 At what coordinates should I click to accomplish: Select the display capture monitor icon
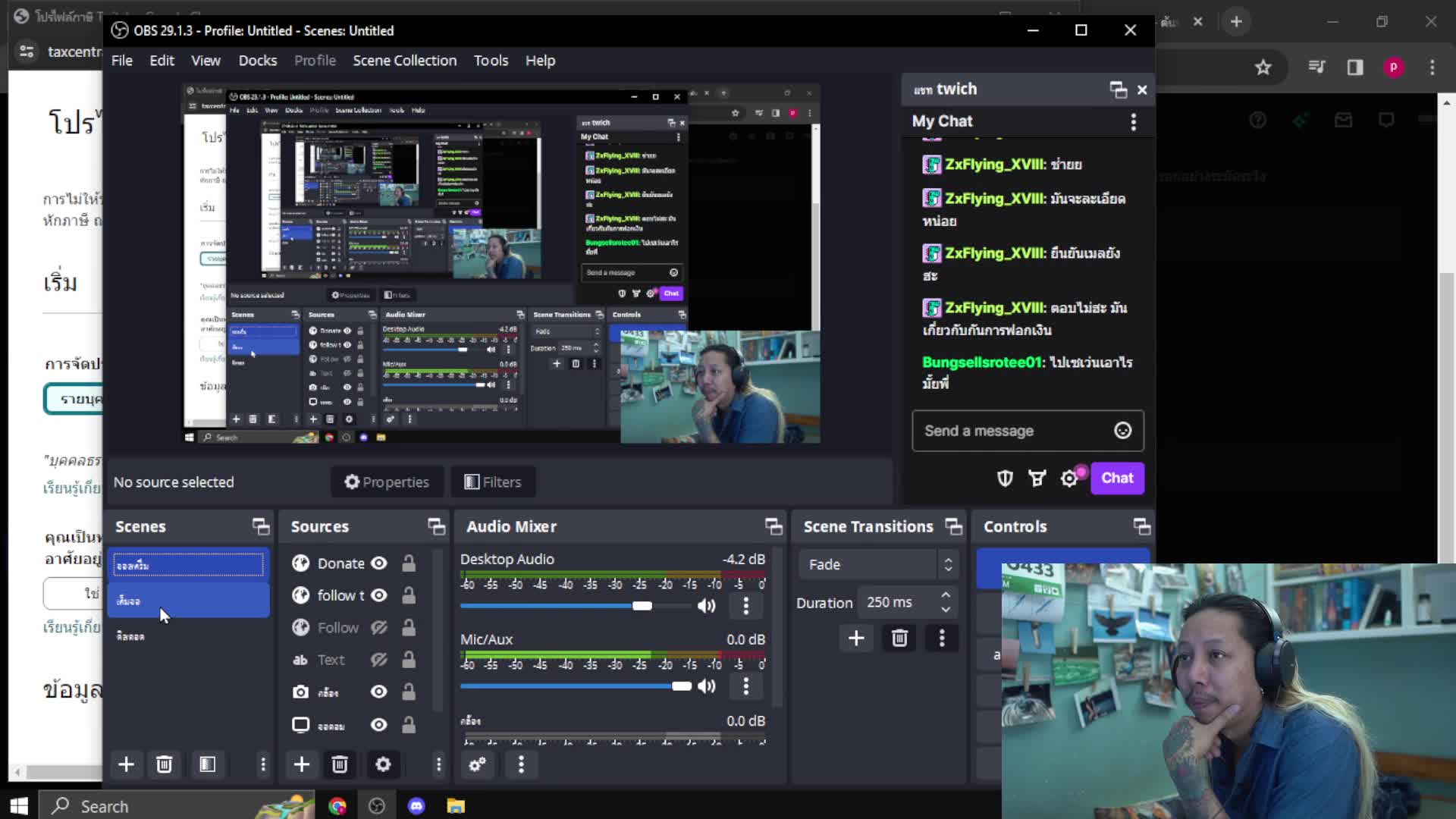(301, 724)
